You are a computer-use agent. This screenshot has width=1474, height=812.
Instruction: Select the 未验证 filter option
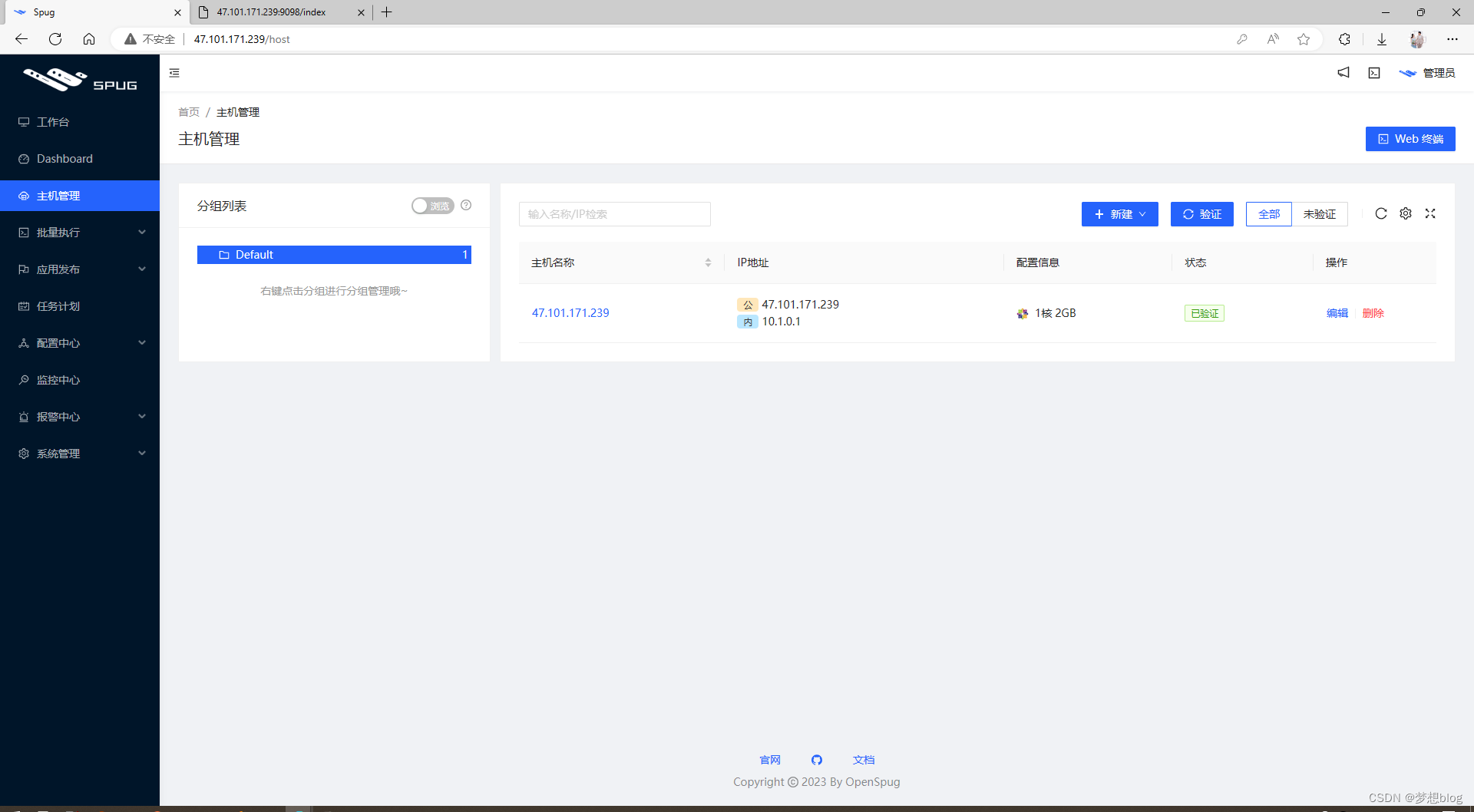[1320, 214]
